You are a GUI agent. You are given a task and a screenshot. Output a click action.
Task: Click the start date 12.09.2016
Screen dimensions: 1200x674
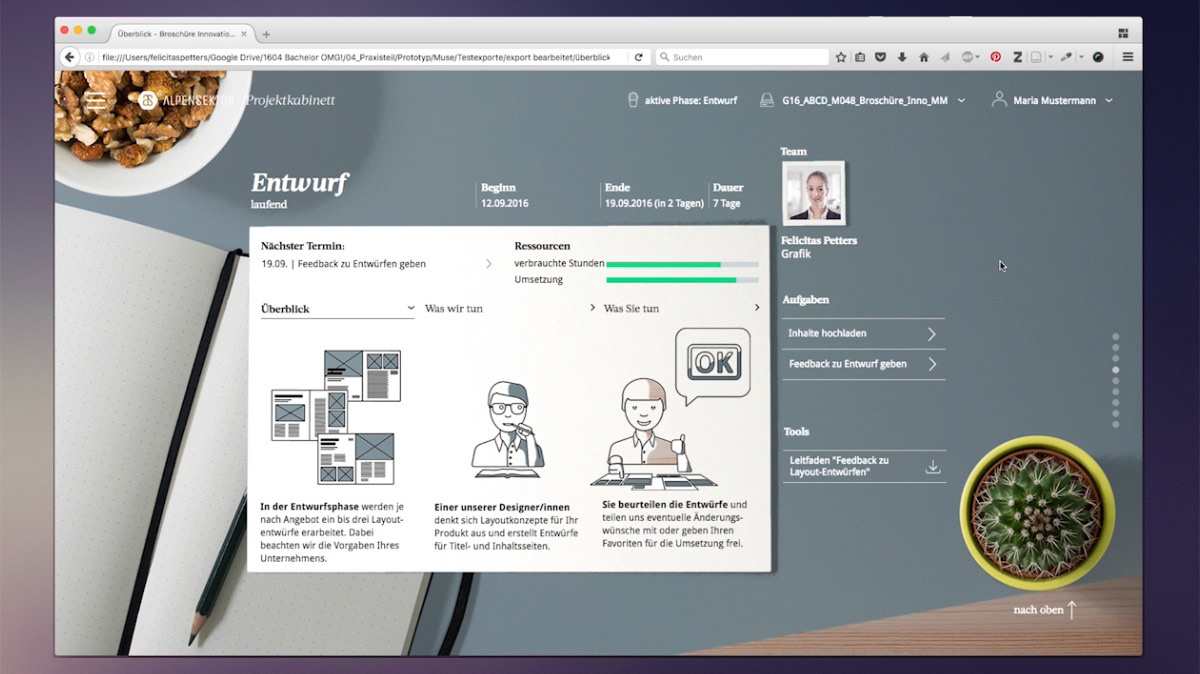(x=505, y=203)
